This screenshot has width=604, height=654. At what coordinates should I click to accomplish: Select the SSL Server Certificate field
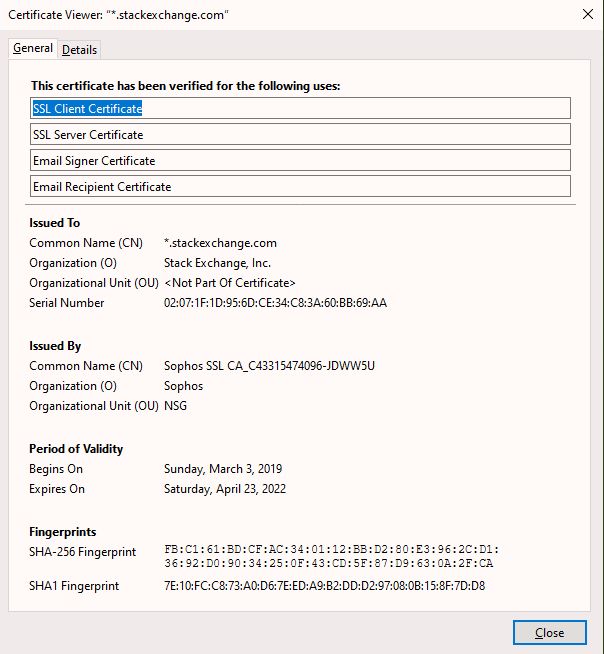[300, 134]
